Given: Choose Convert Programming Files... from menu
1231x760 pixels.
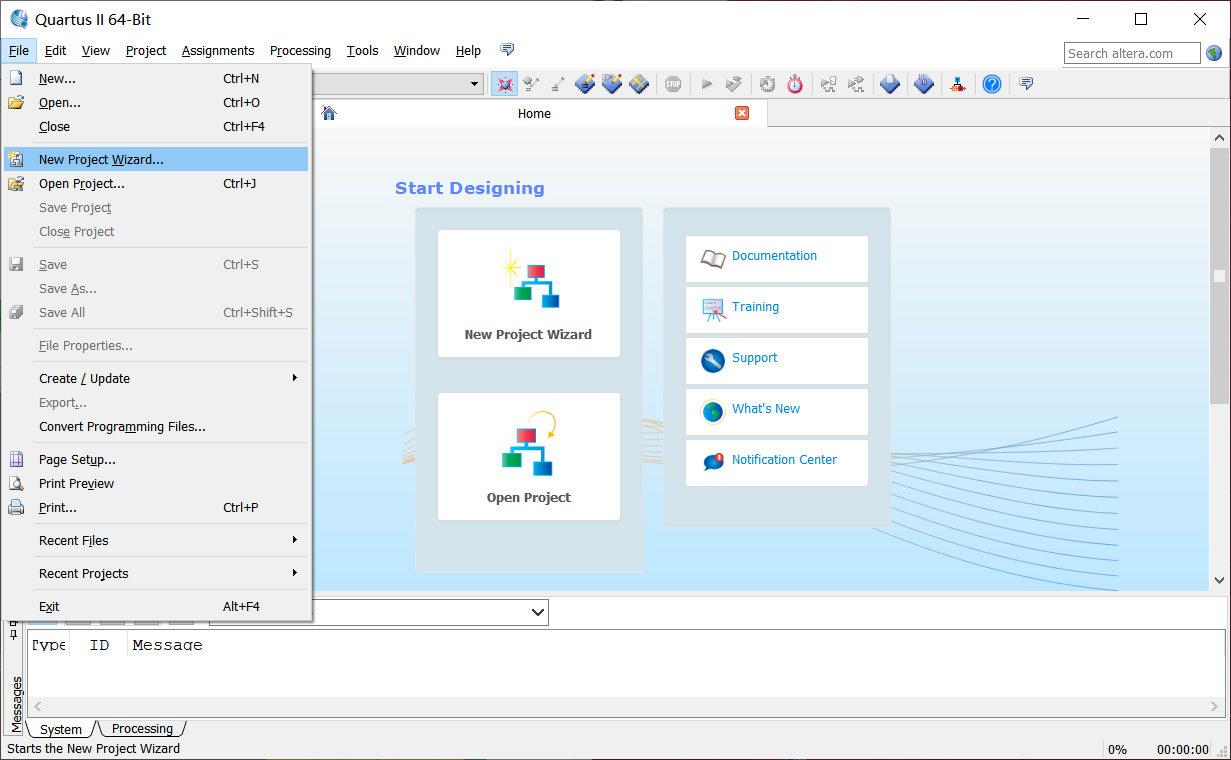Looking at the screenshot, I should pos(122,426).
